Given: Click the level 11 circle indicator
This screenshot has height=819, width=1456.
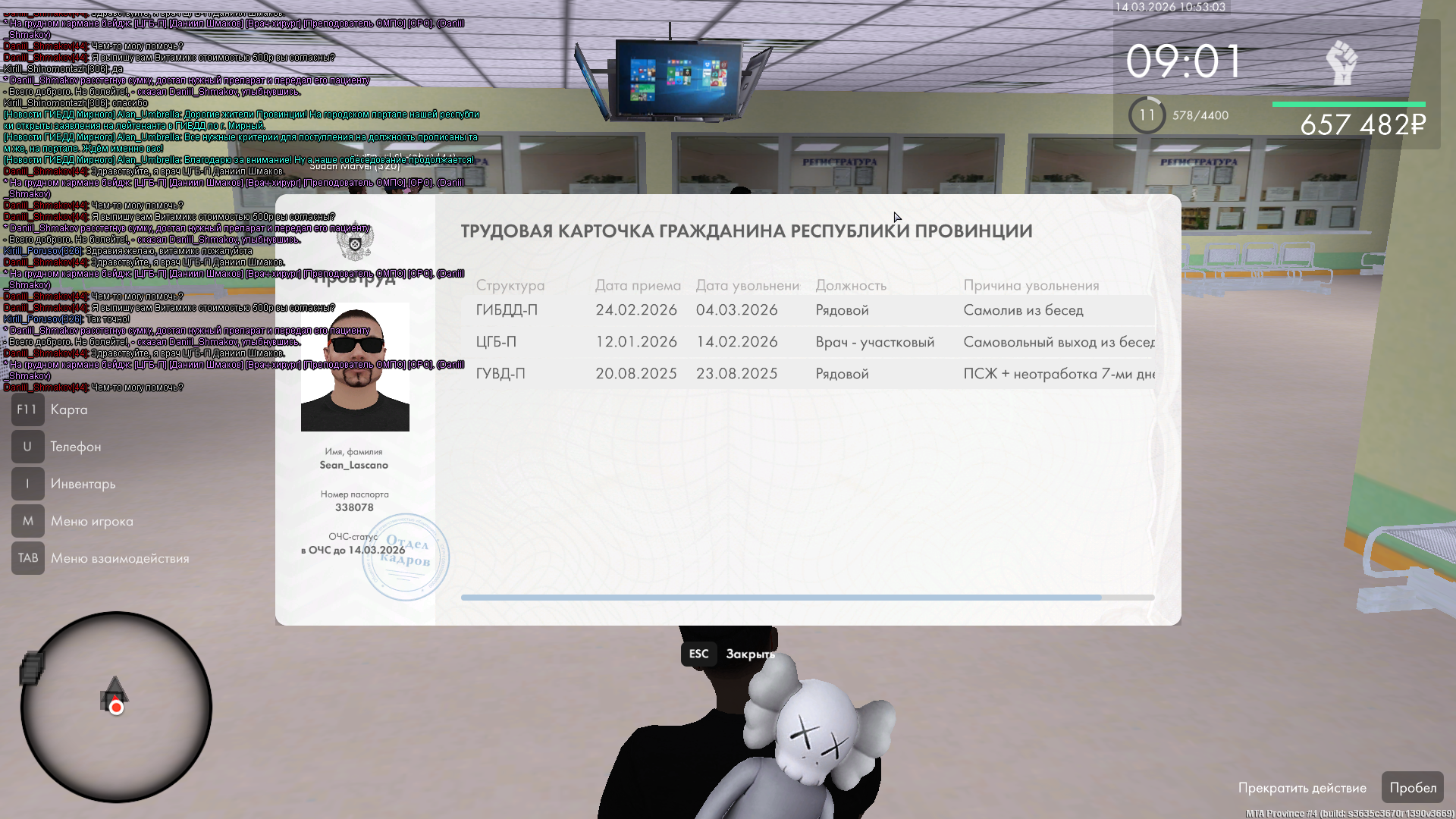Looking at the screenshot, I should pos(1147,115).
